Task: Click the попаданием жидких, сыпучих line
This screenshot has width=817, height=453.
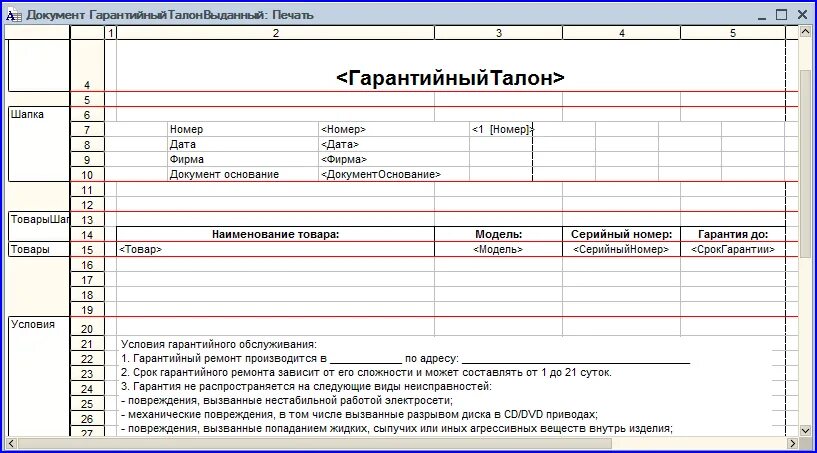Action: [x=397, y=429]
